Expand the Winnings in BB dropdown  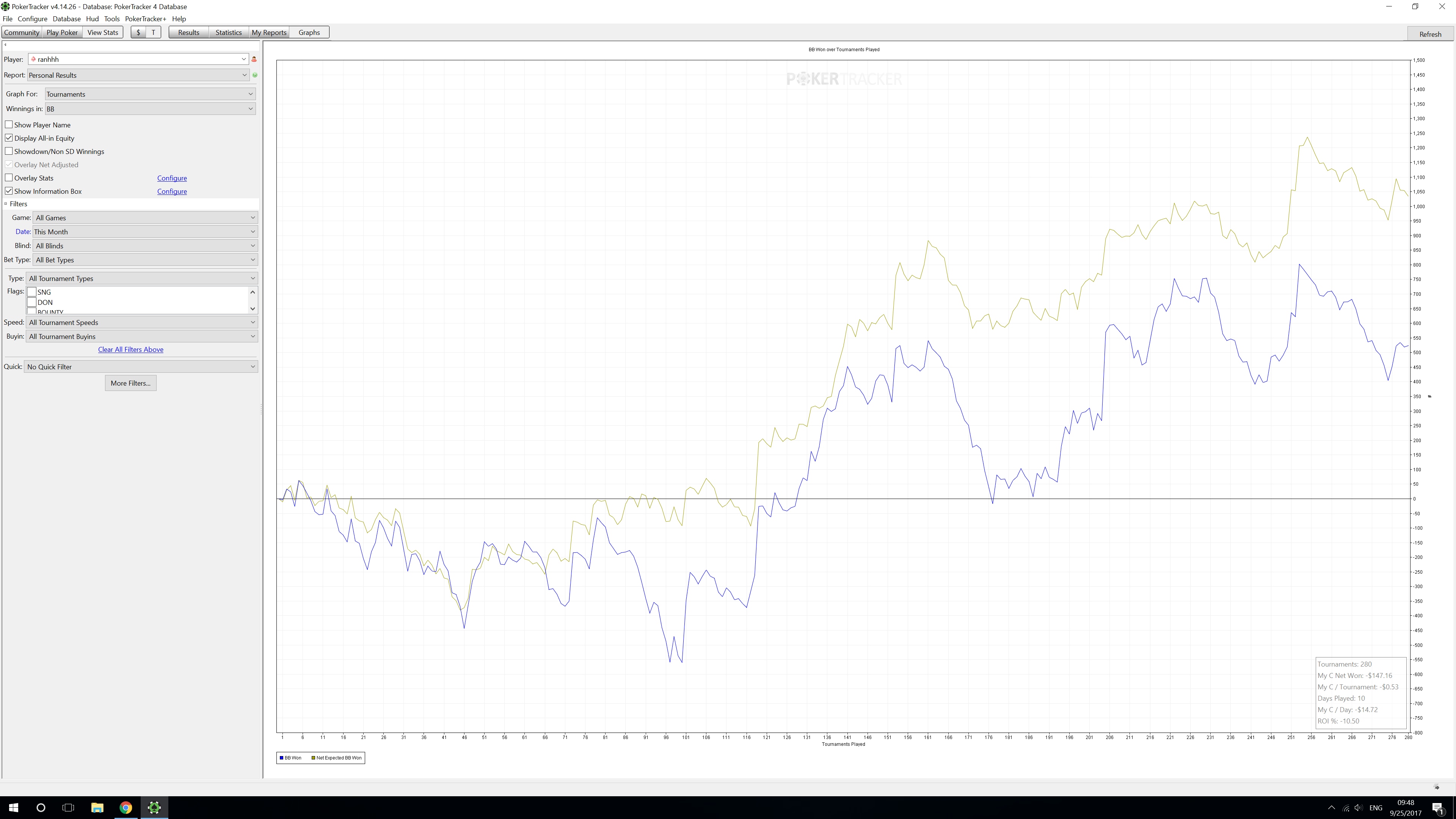point(150,108)
